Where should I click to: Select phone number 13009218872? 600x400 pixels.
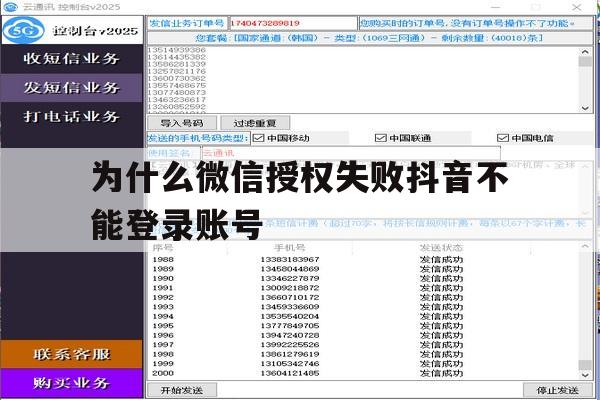[290, 288]
